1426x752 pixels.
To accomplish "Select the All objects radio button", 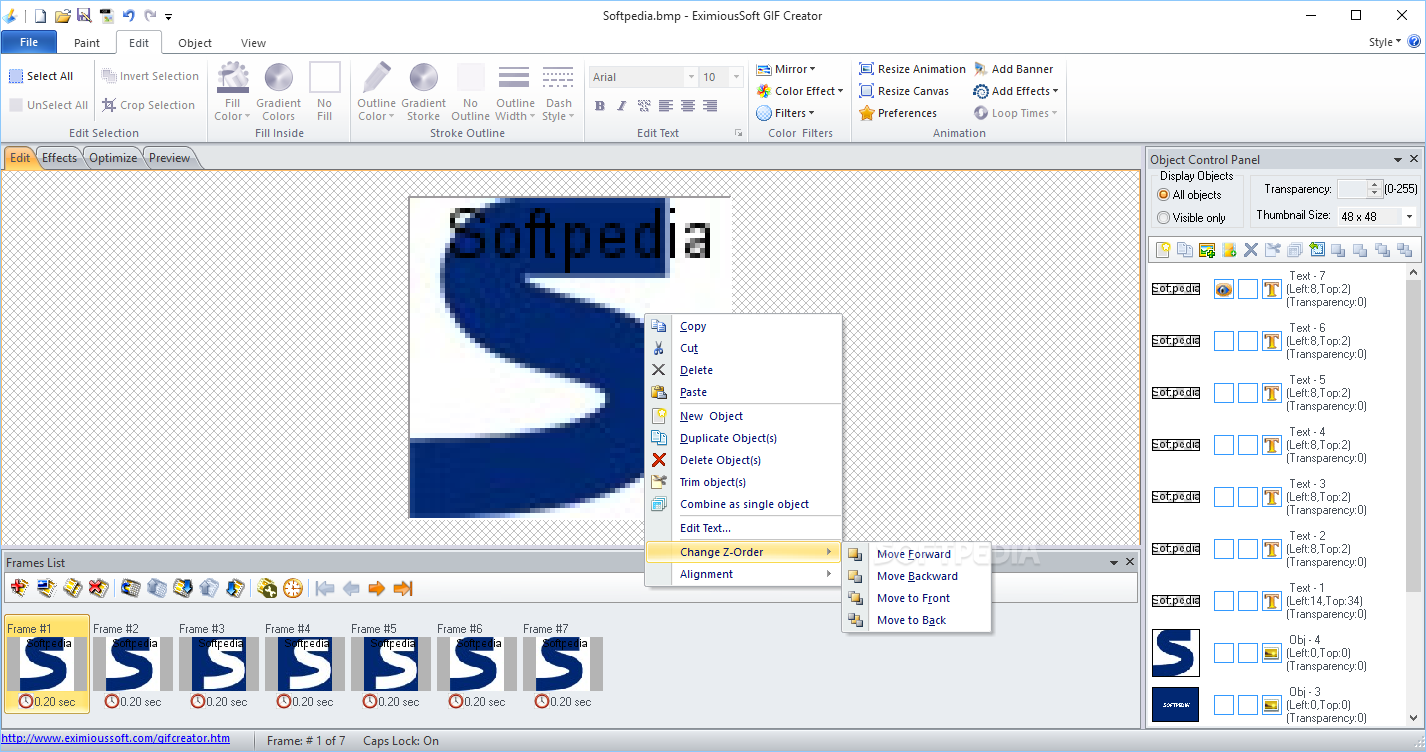I will pyautogui.click(x=1163, y=195).
